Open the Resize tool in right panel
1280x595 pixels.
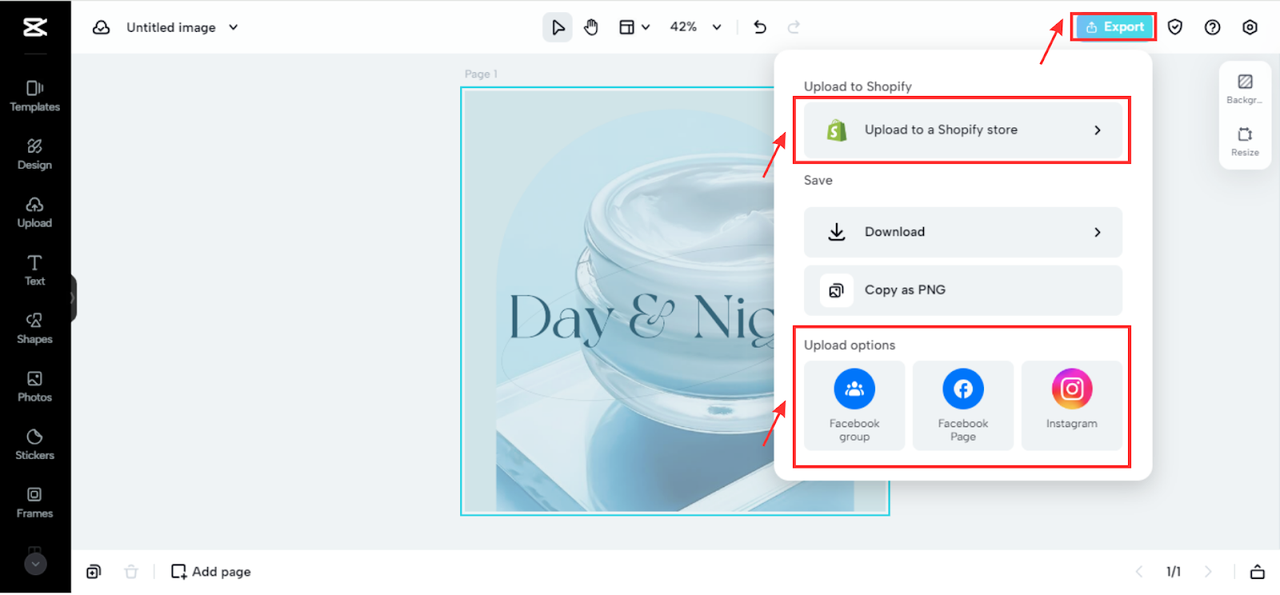[1245, 141]
